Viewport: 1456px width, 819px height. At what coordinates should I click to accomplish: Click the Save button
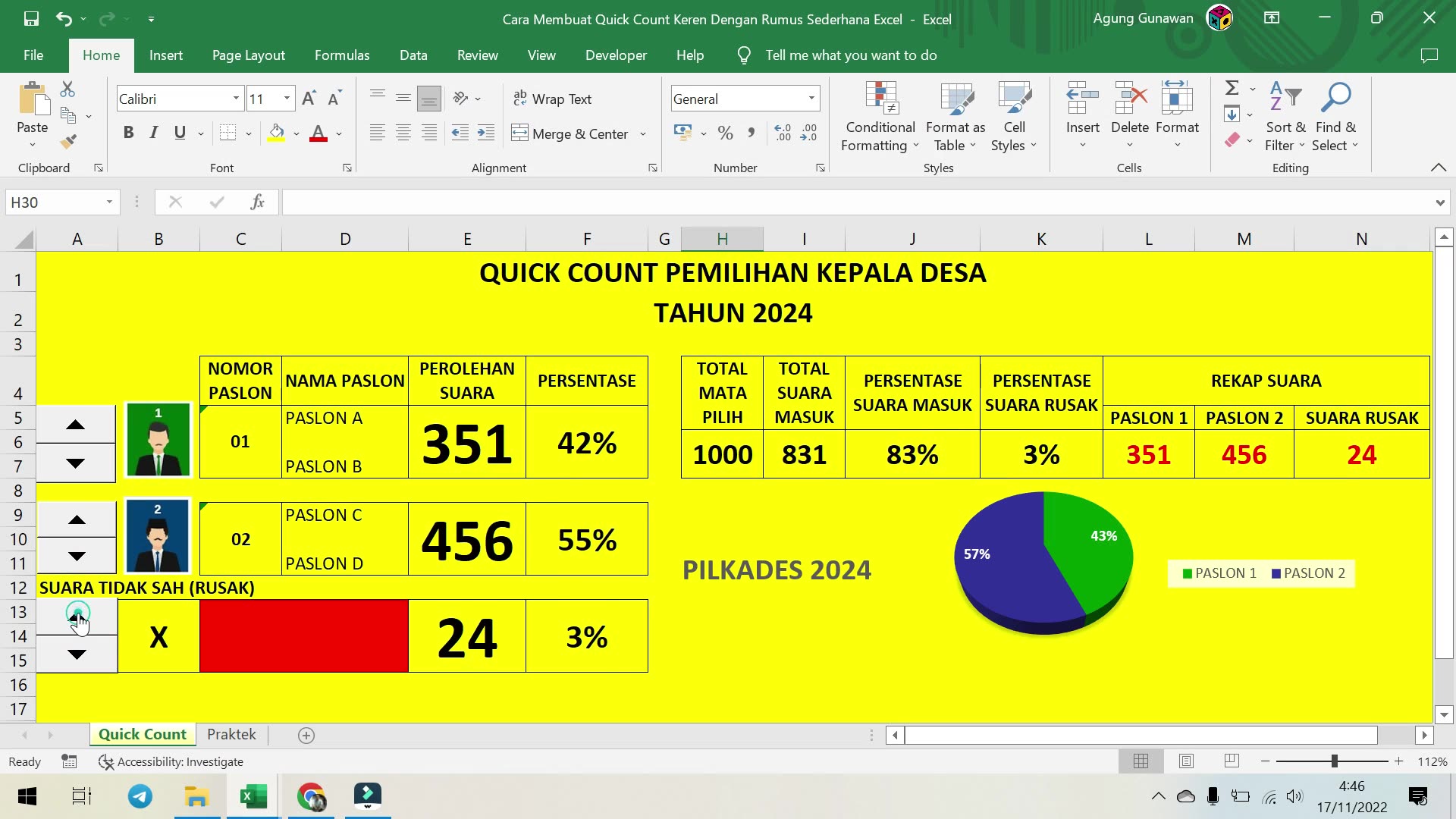30,19
